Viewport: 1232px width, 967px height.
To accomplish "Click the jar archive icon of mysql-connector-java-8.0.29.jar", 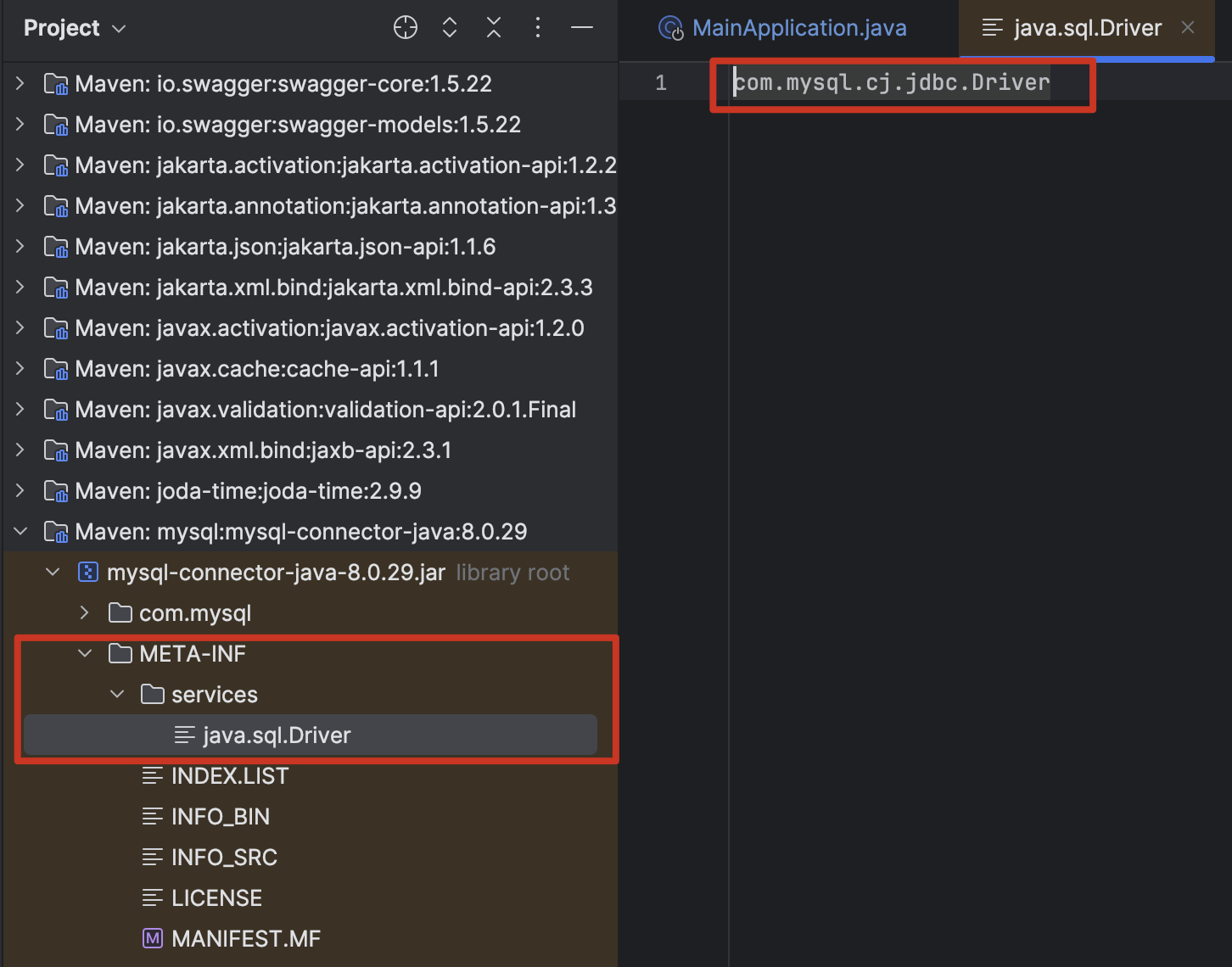I will (88, 572).
